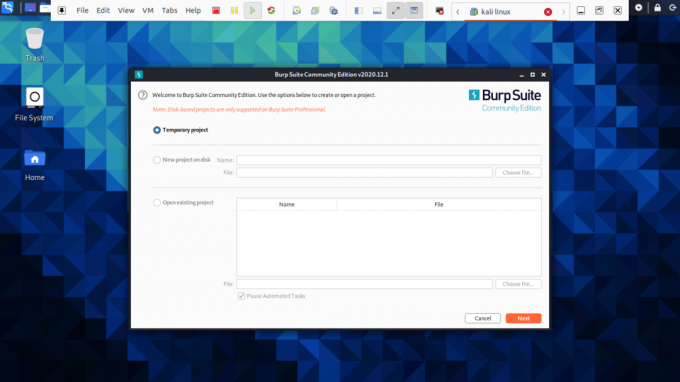Toggle the Pause Automated Tasks checkbox
Viewport: 680px width, 382px height.
pyautogui.click(x=241, y=296)
